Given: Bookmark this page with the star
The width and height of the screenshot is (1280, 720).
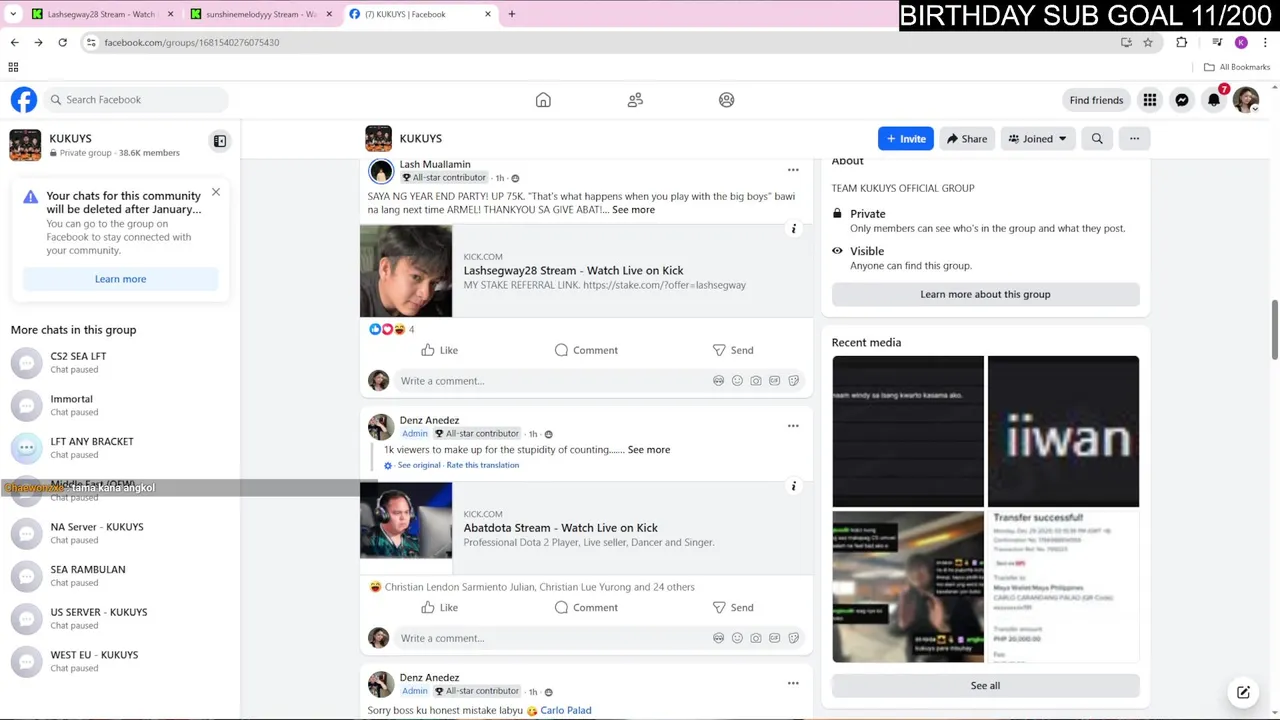Looking at the screenshot, I should pos(1148,42).
